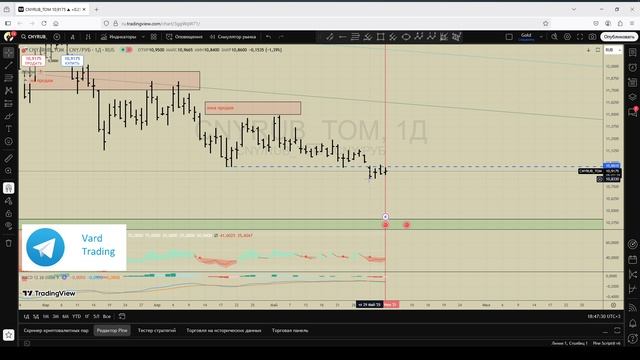
Task: Select the ruler measure tool in left sidebar
Action: tap(9, 158)
